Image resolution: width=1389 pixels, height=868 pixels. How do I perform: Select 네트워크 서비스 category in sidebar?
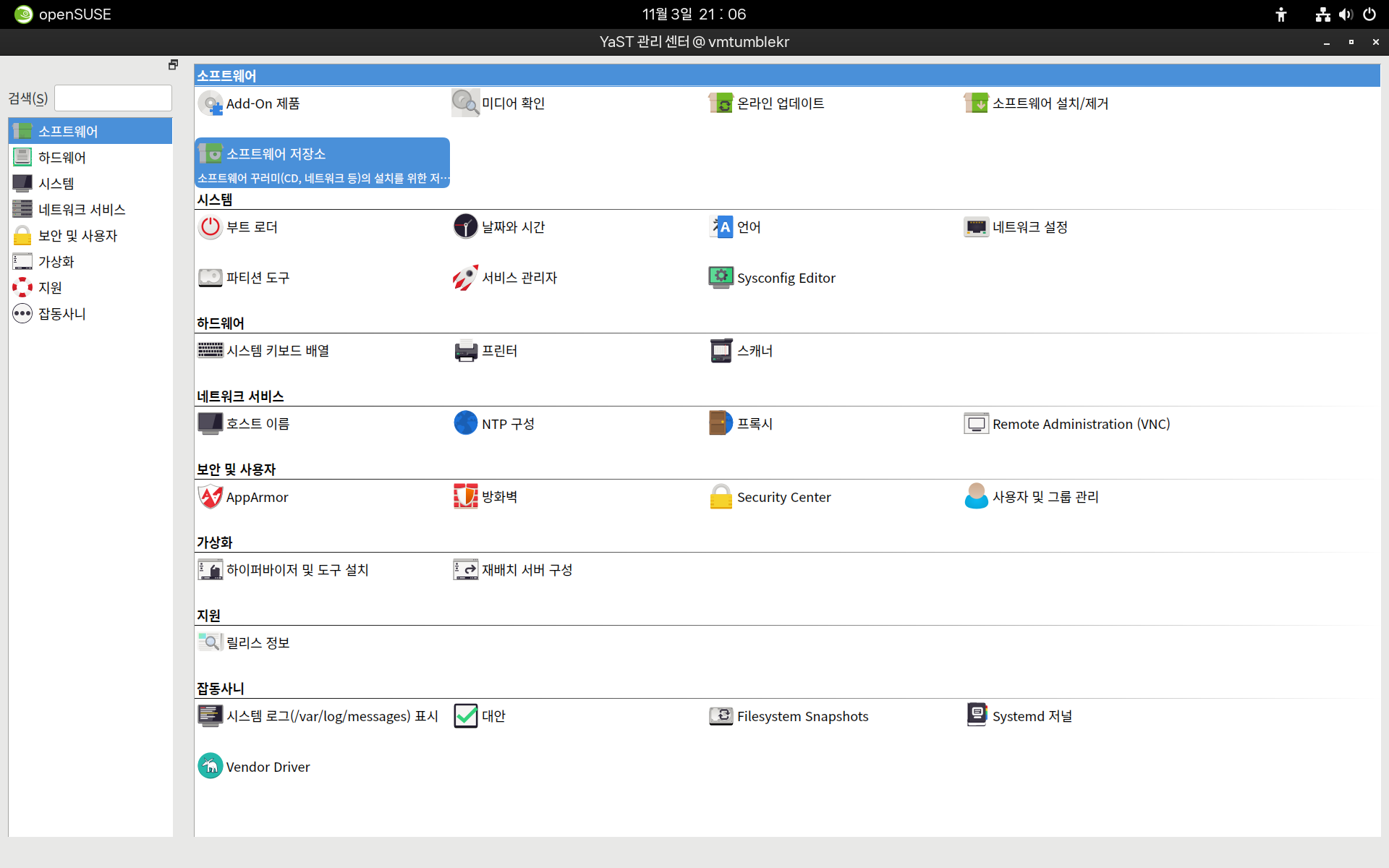81,209
